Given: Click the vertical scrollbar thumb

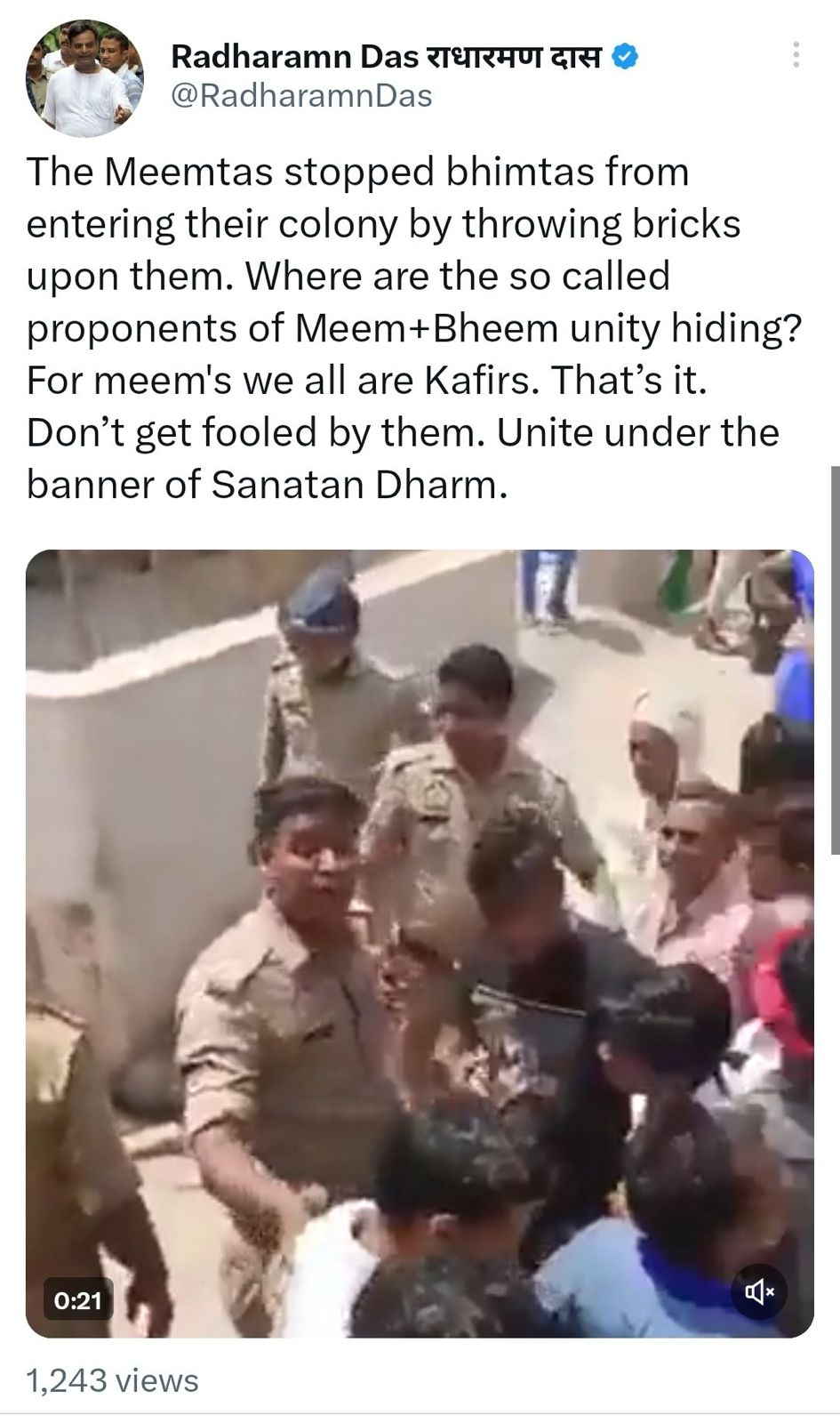Looking at the screenshot, I should coord(835,660).
